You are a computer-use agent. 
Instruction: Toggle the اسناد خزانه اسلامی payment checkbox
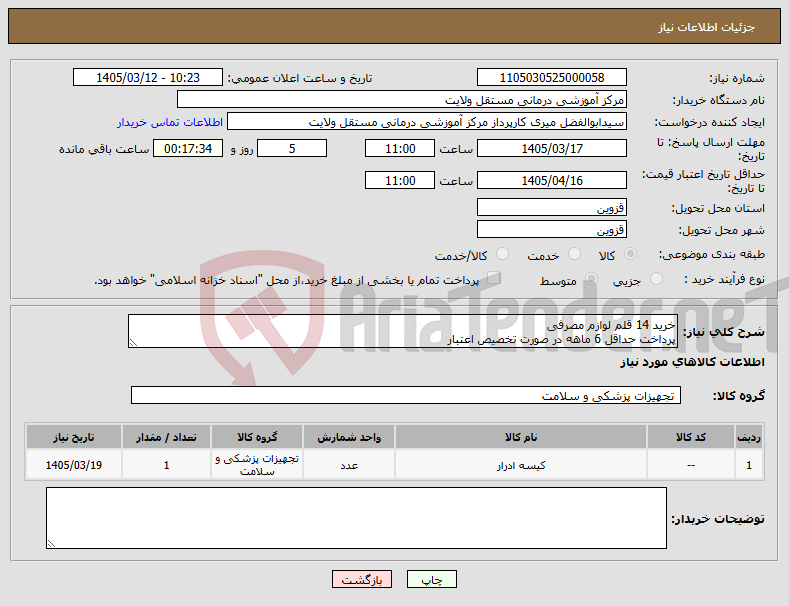(494, 278)
